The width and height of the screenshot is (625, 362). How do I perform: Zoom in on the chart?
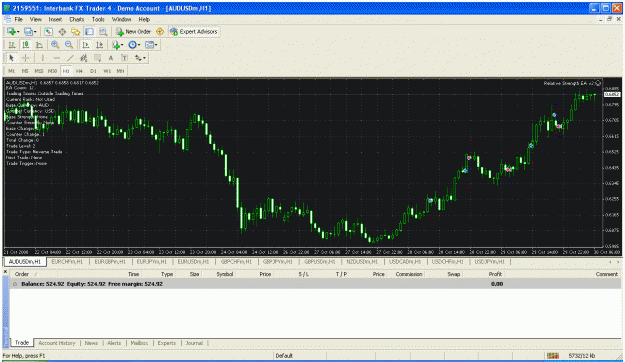[x=55, y=45]
